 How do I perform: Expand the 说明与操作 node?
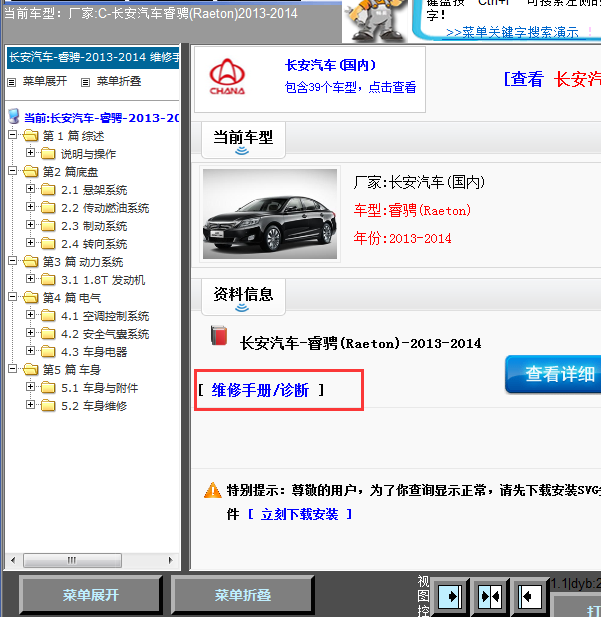pyautogui.click(x=30, y=152)
